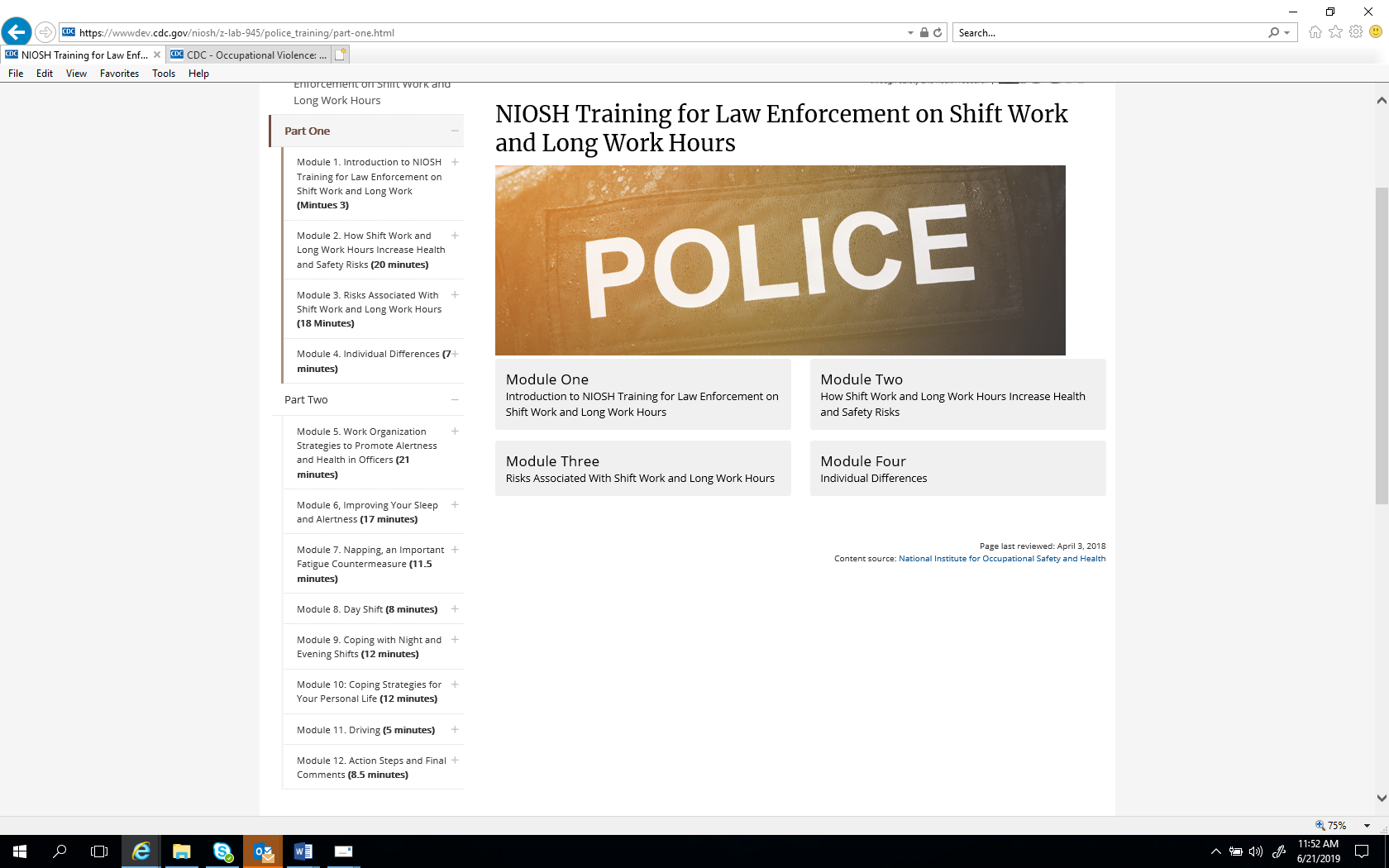Open the Module Two card

click(957, 394)
